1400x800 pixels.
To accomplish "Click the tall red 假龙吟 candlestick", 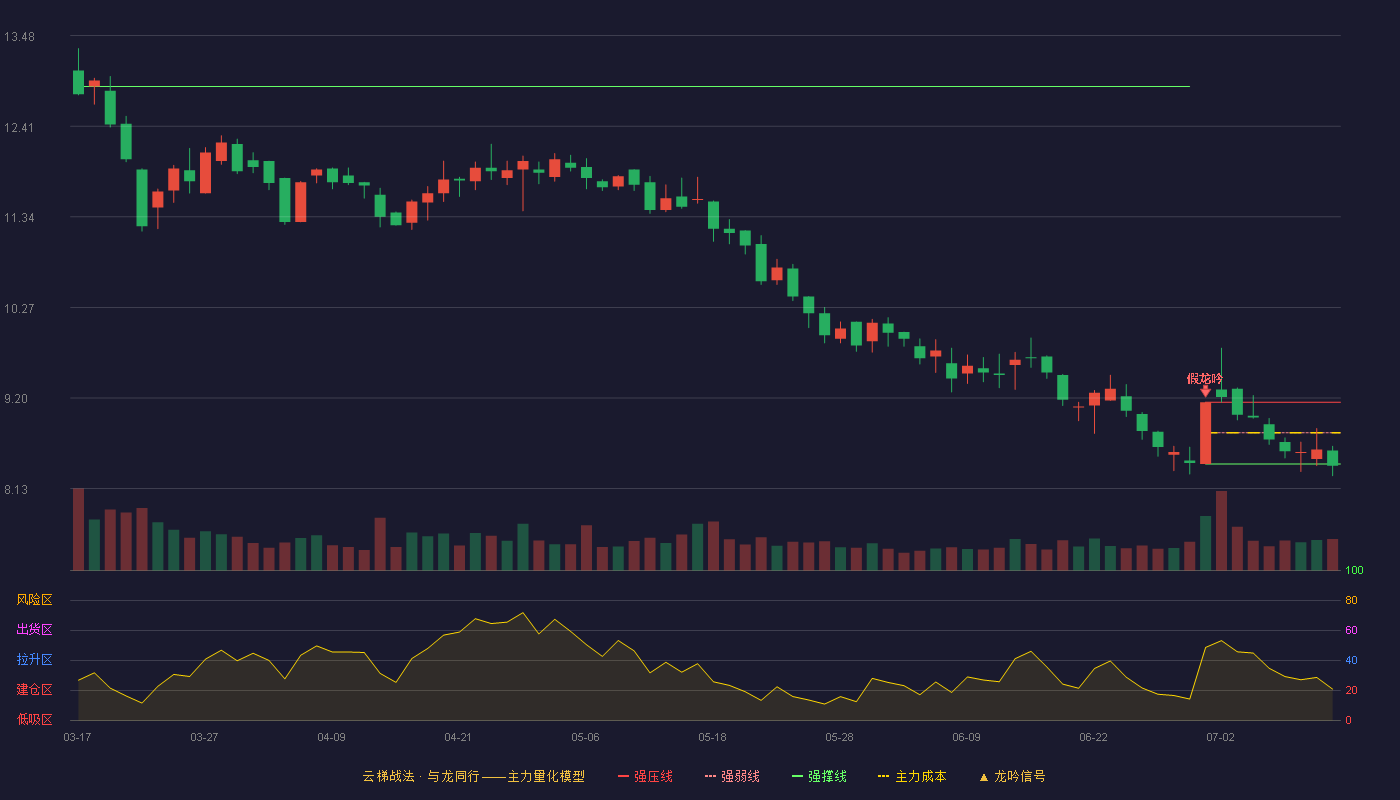I will pyautogui.click(x=1205, y=433).
